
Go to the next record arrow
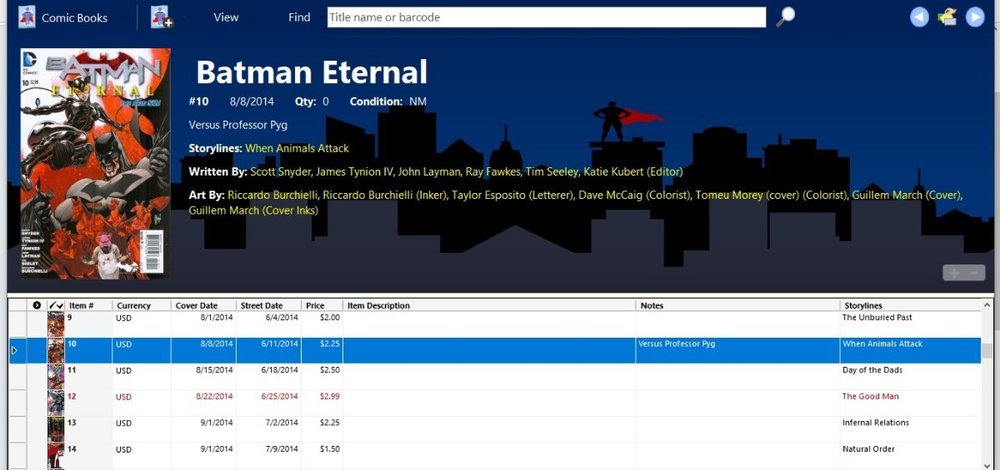pos(975,17)
